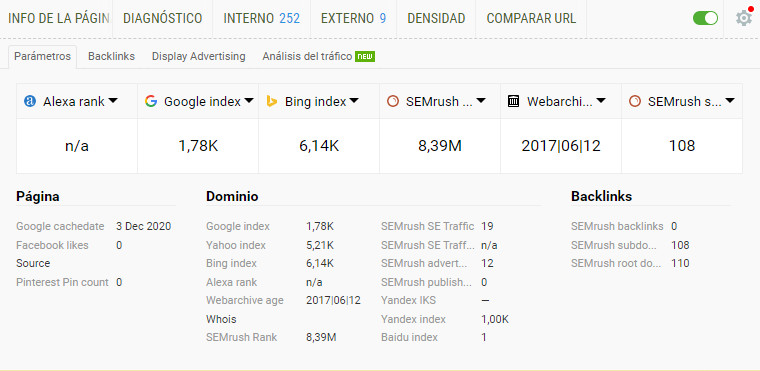Viewport: 760px width, 371px height.
Task: Click the Webarchive age label under Dominio
Action: [x=245, y=301]
